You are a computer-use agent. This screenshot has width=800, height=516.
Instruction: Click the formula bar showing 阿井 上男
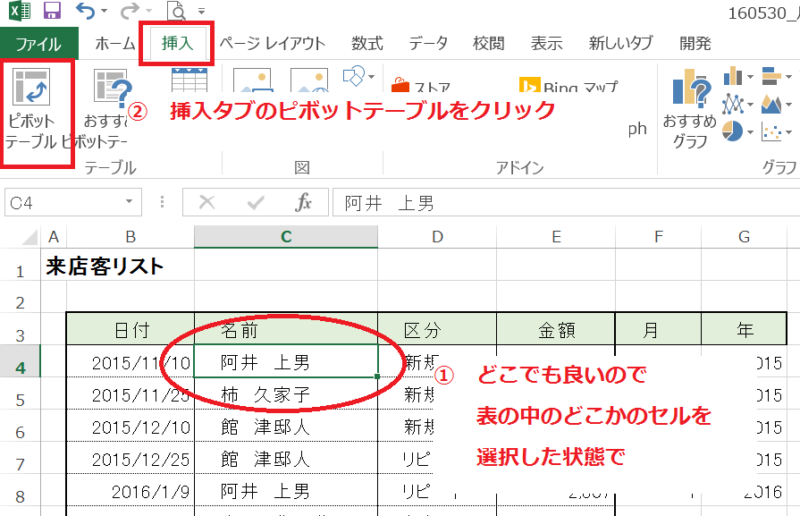click(566, 203)
